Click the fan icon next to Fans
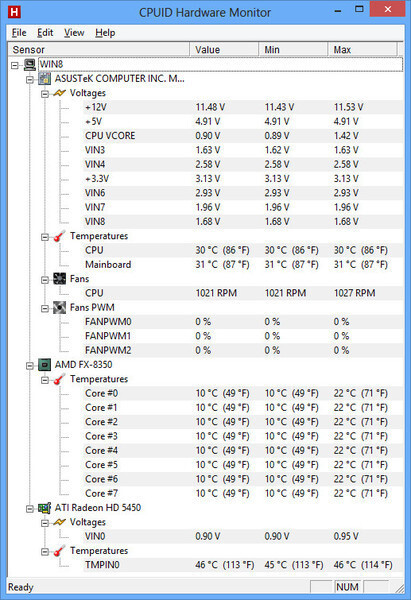 click(59, 279)
